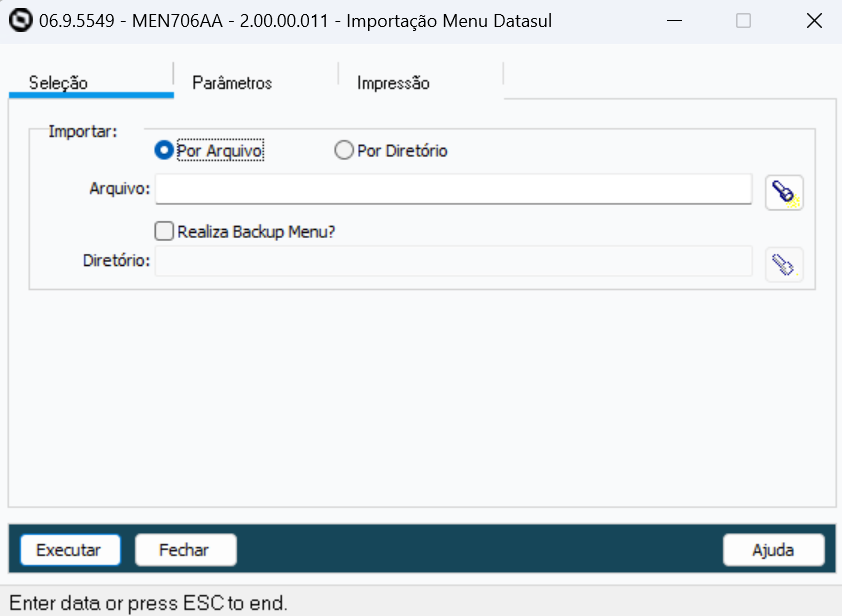Select the Por Arquivo radio button
The height and width of the screenshot is (616, 842).
click(163, 150)
